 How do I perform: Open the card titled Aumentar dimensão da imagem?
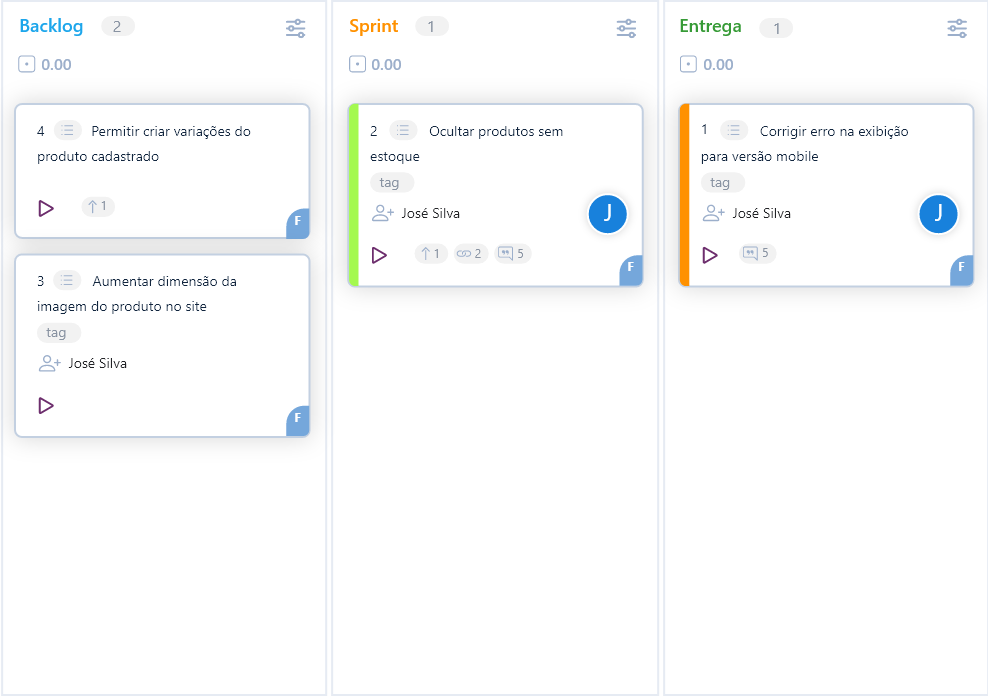coord(164,294)
